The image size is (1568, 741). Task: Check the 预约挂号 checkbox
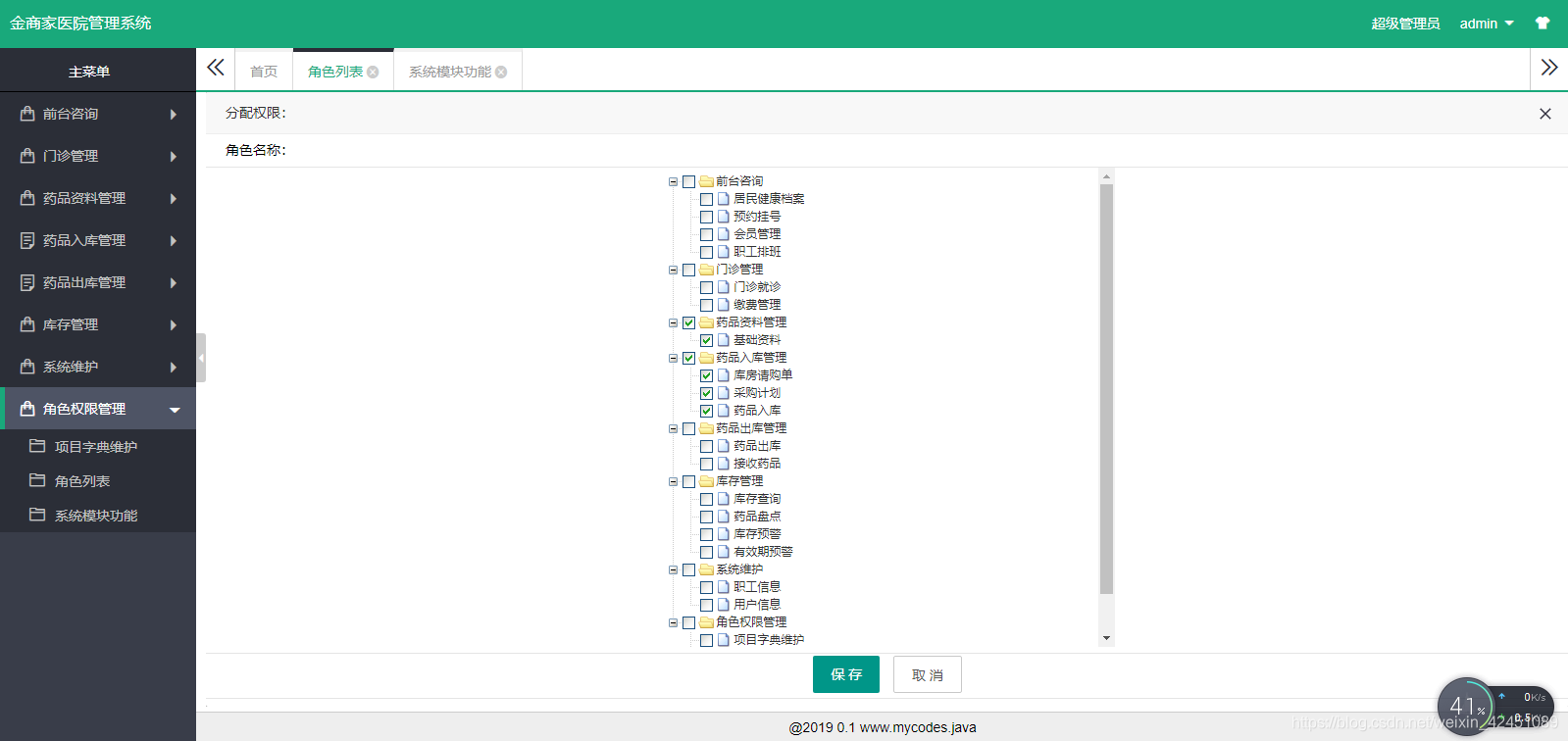(x=707, y=218)
